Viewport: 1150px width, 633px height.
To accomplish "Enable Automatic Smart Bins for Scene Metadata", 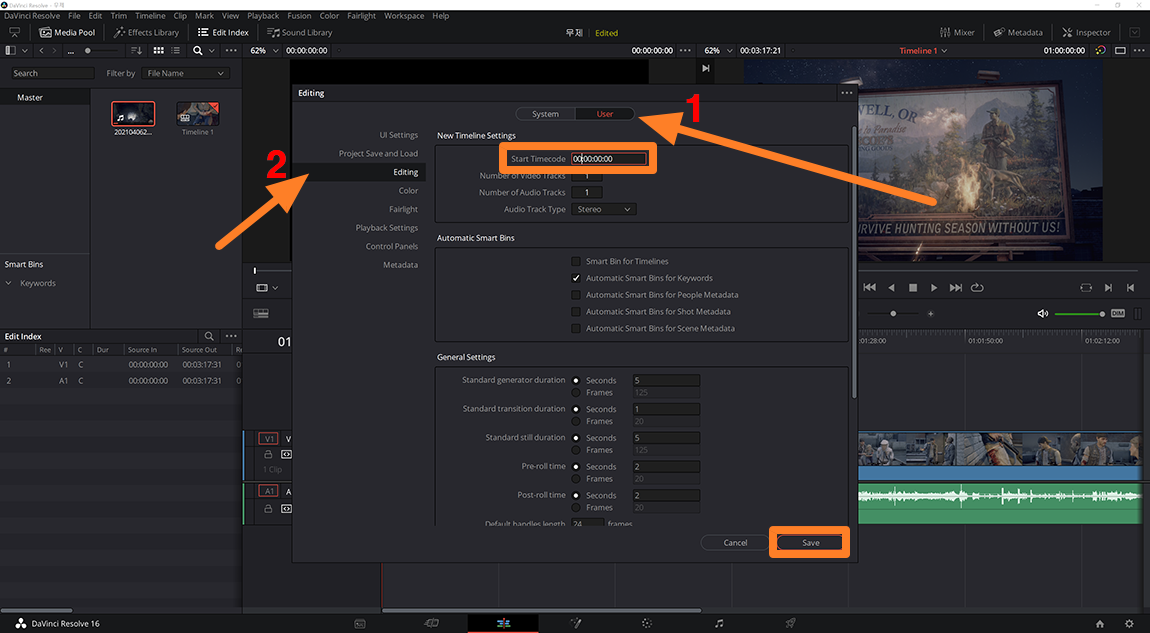I will click(576, 329).
